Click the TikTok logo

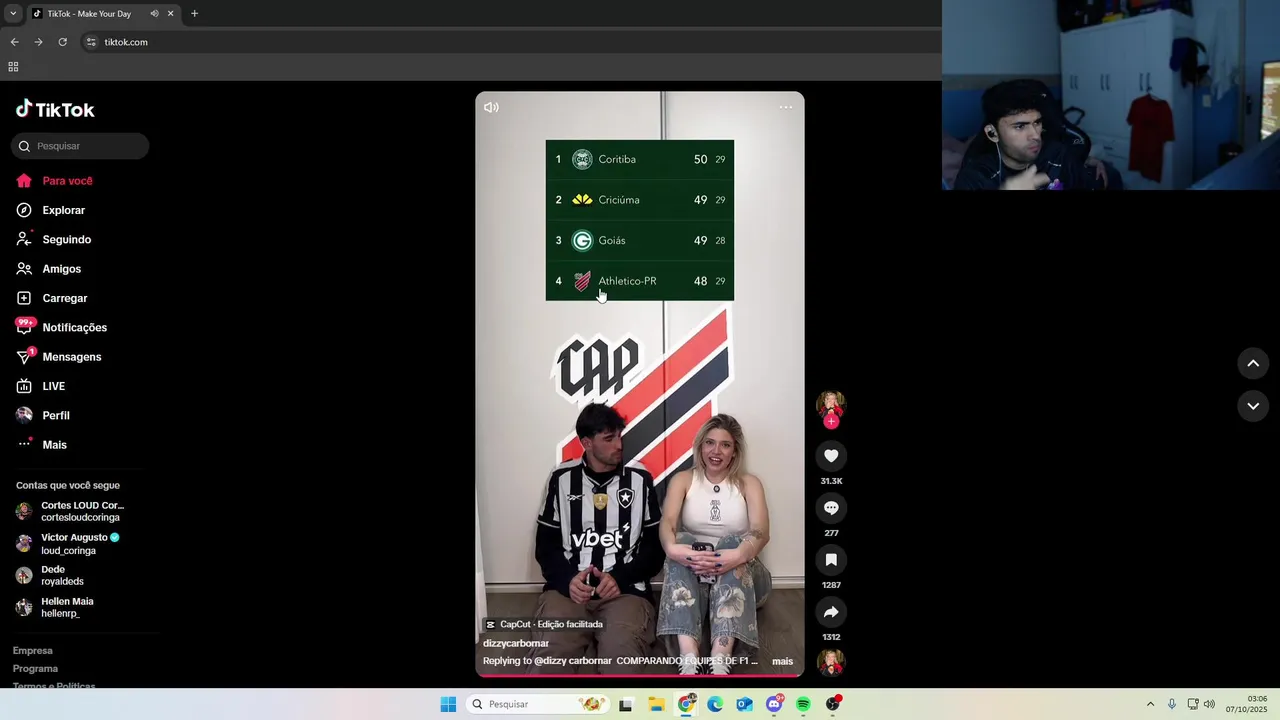tap(55, 109)
